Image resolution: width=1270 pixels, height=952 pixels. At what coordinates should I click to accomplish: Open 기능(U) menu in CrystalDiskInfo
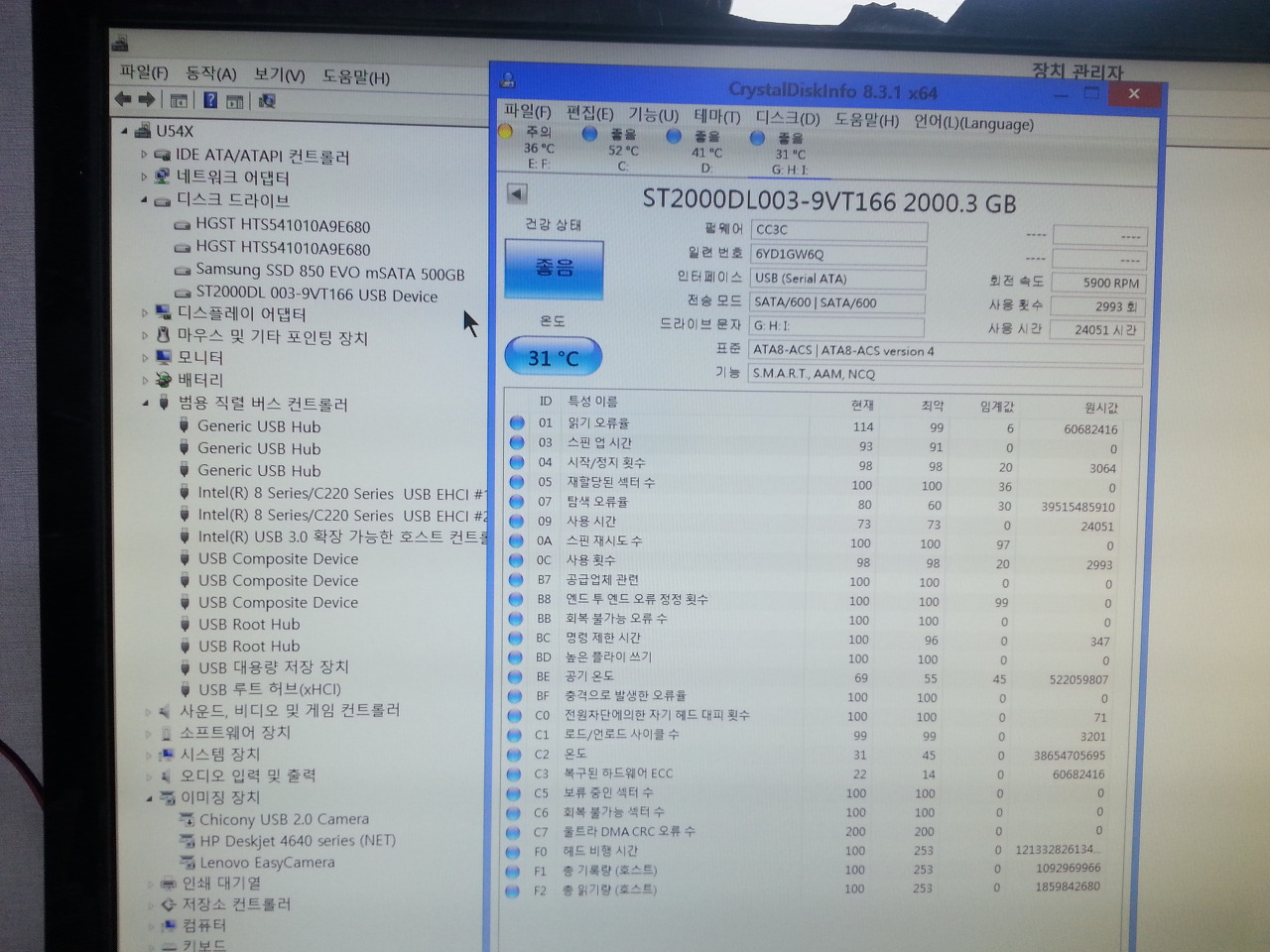pyautogui.click(x=653, y=115)
